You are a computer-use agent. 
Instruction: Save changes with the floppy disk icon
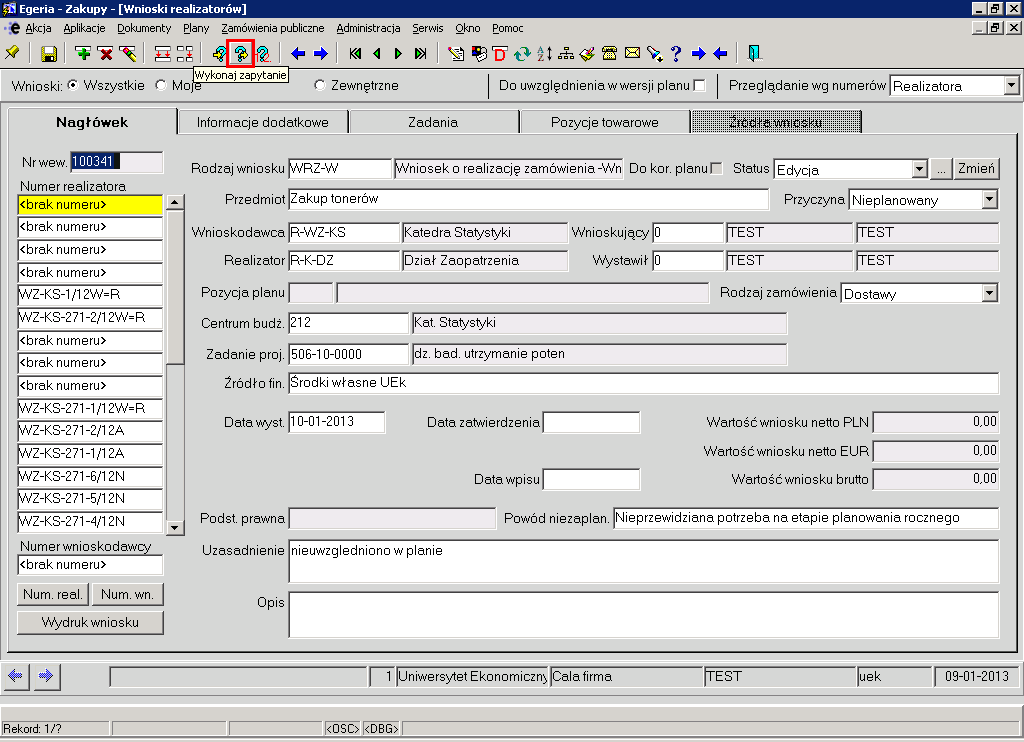(49, 54)
